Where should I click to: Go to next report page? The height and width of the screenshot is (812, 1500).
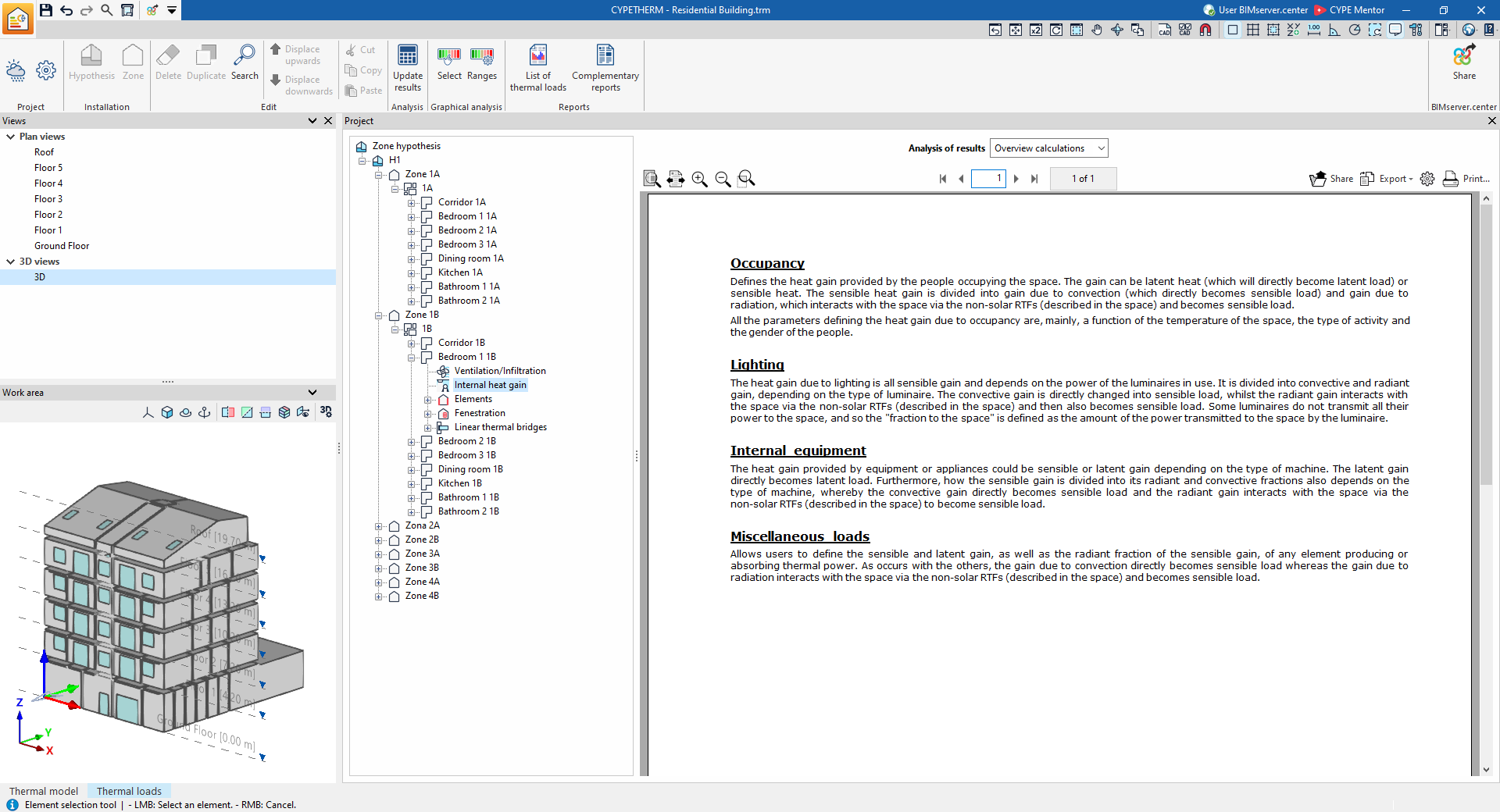(1016, 179)
